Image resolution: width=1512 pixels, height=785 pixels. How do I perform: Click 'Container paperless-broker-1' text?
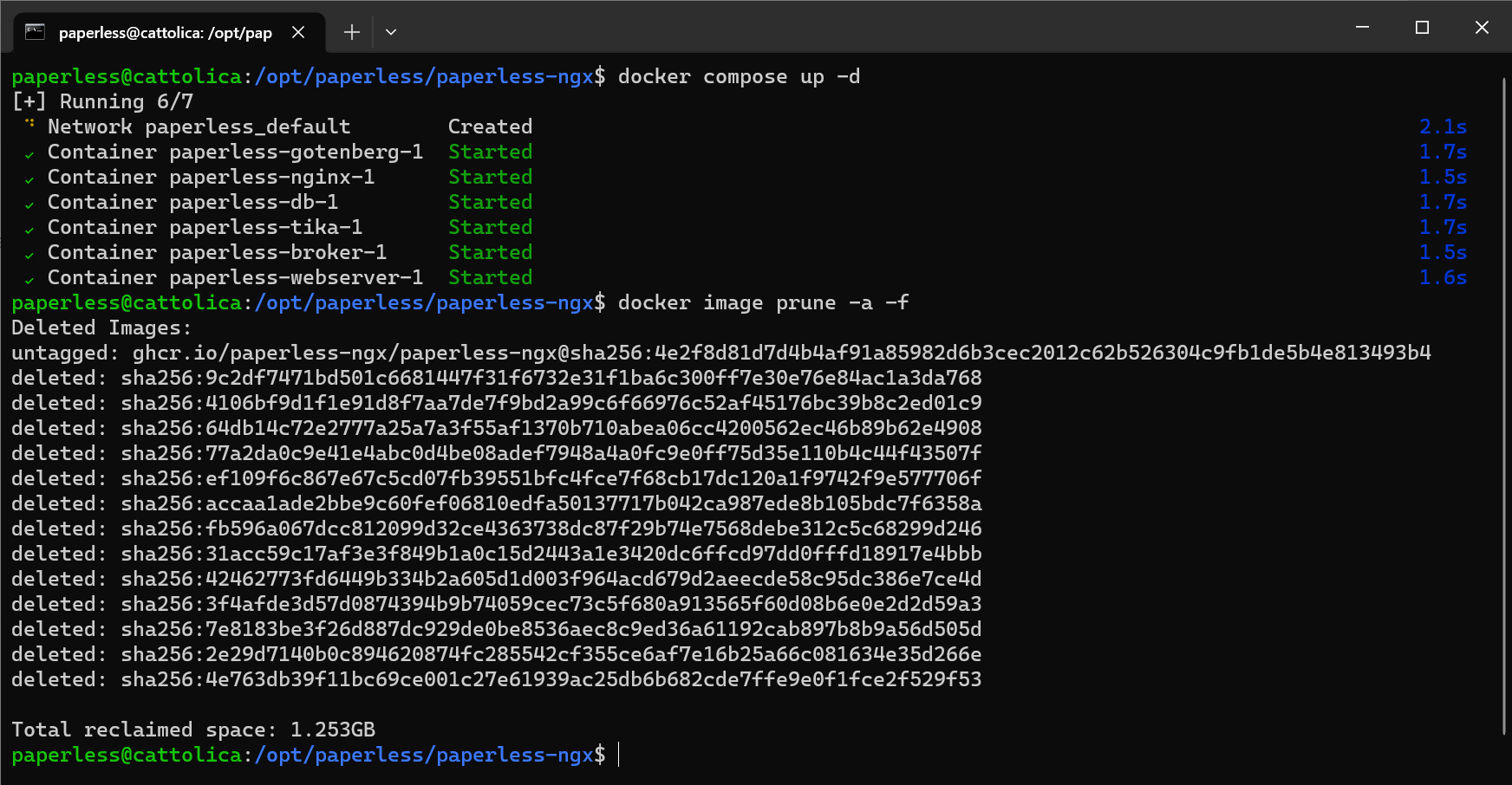click(217, 252)
